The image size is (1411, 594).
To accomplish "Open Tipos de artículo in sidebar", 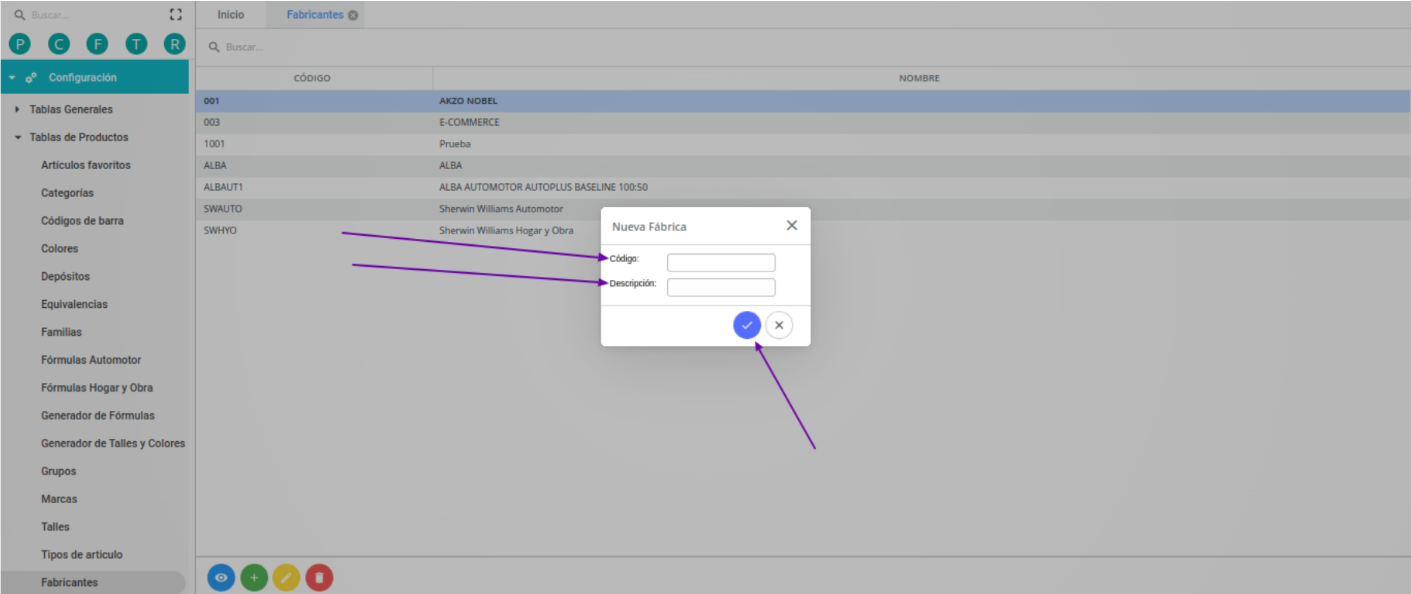I will point(82,554).
